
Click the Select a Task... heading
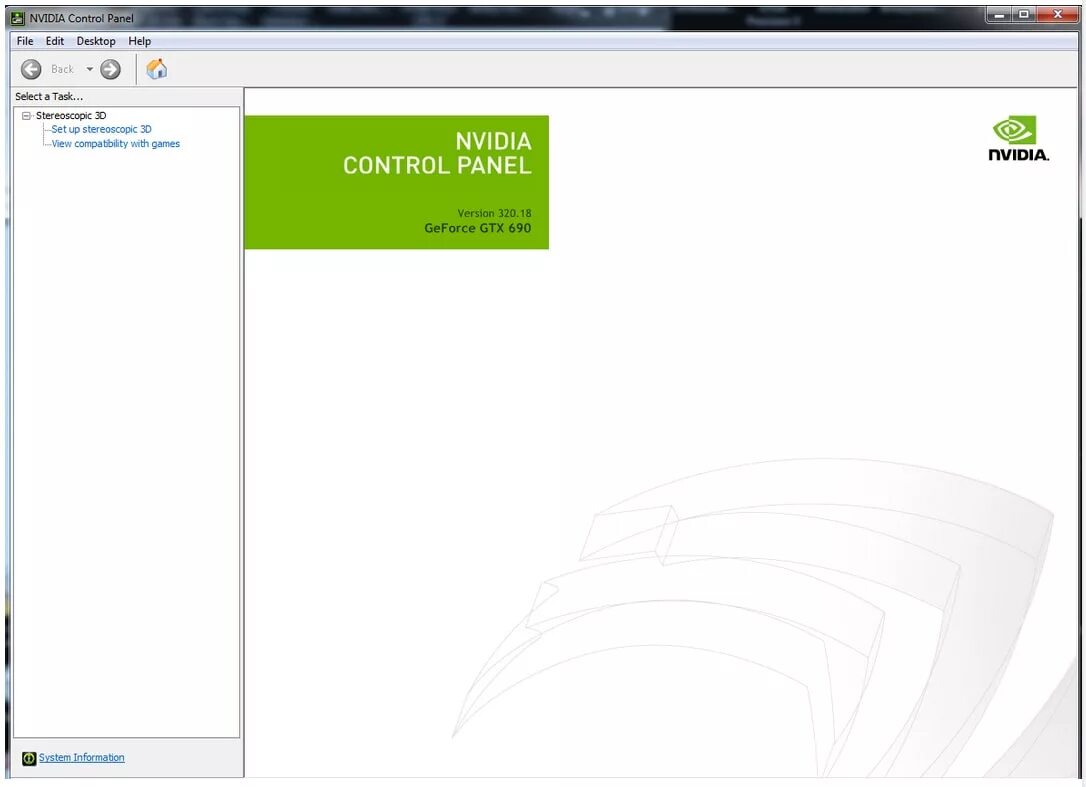(x=49, y=96)
